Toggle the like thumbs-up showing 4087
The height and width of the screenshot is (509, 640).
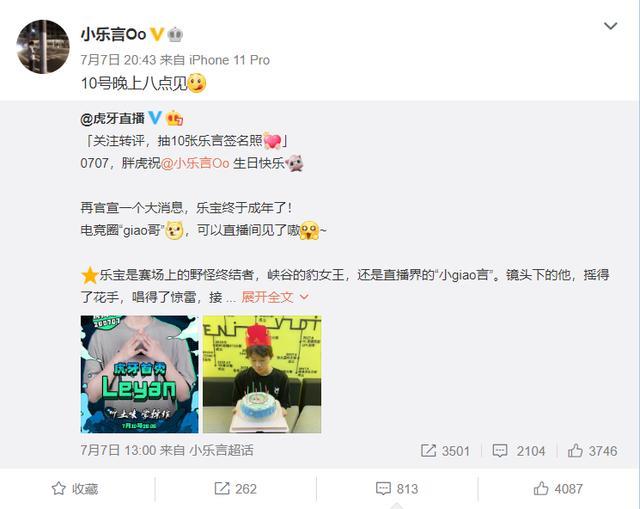pyautogui.click(x=558, y=489)
